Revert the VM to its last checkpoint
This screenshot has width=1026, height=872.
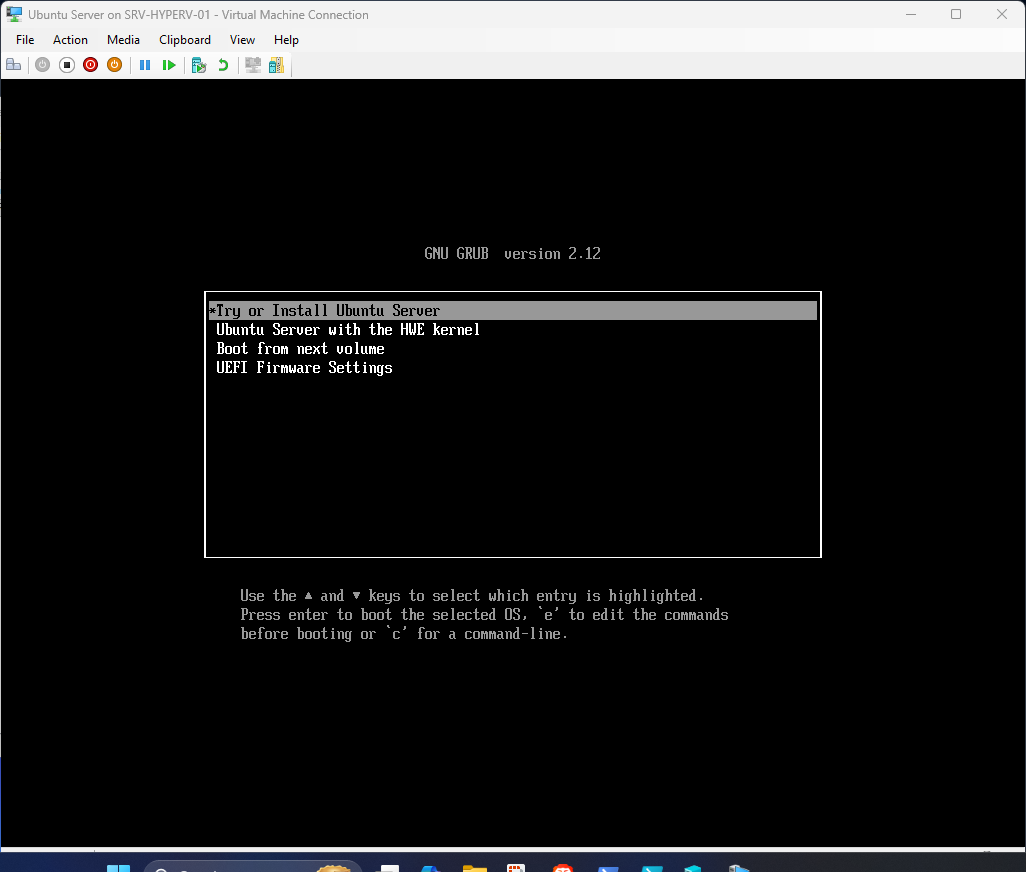[222, 64]
